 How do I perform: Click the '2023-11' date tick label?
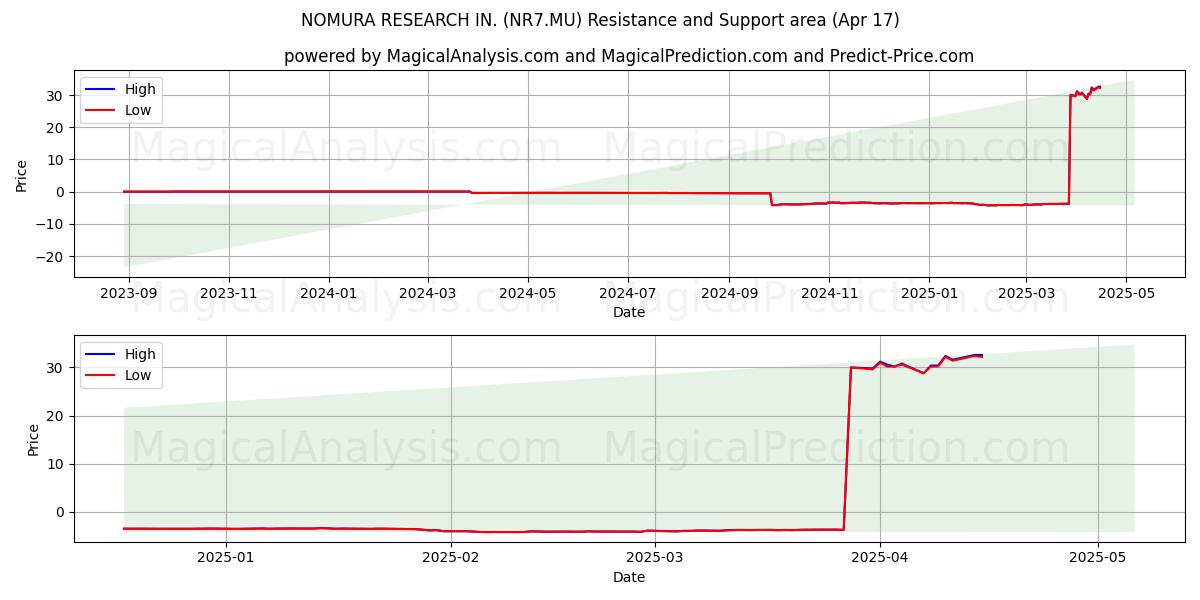pyautogui.click(x=229, y=293)
